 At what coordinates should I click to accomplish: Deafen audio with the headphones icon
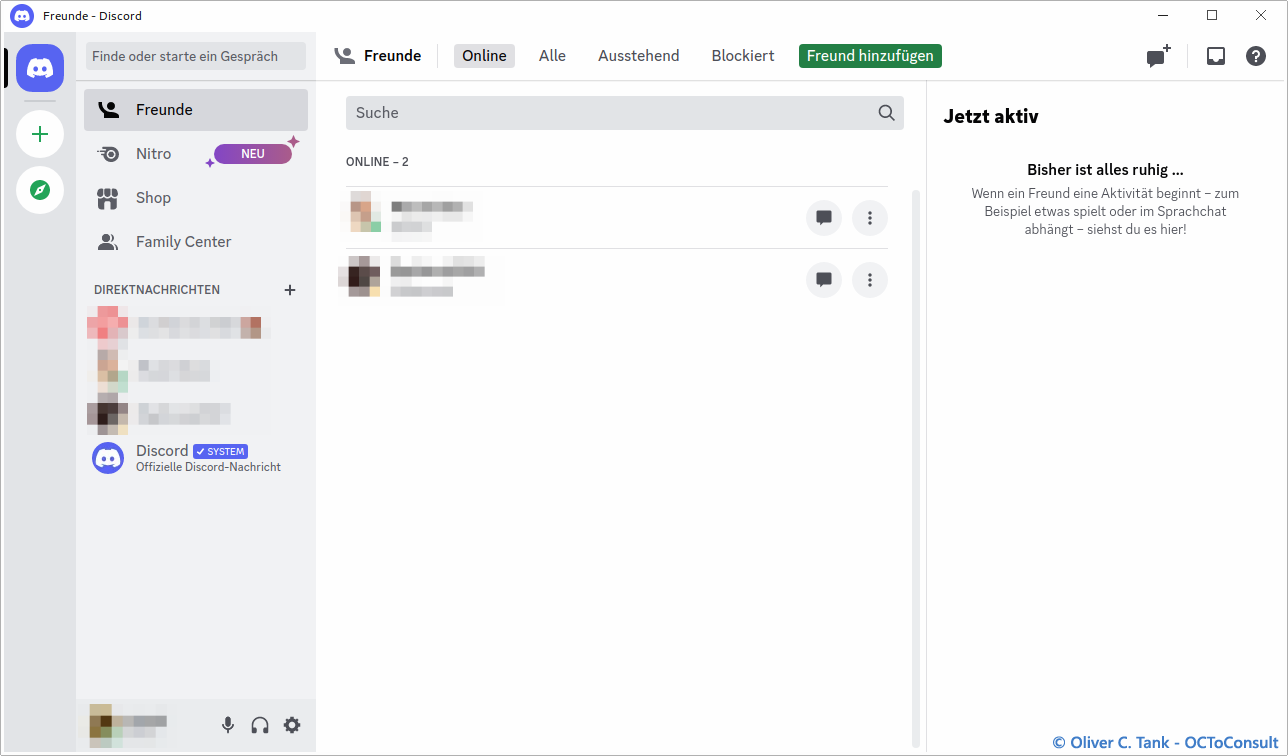260,725
